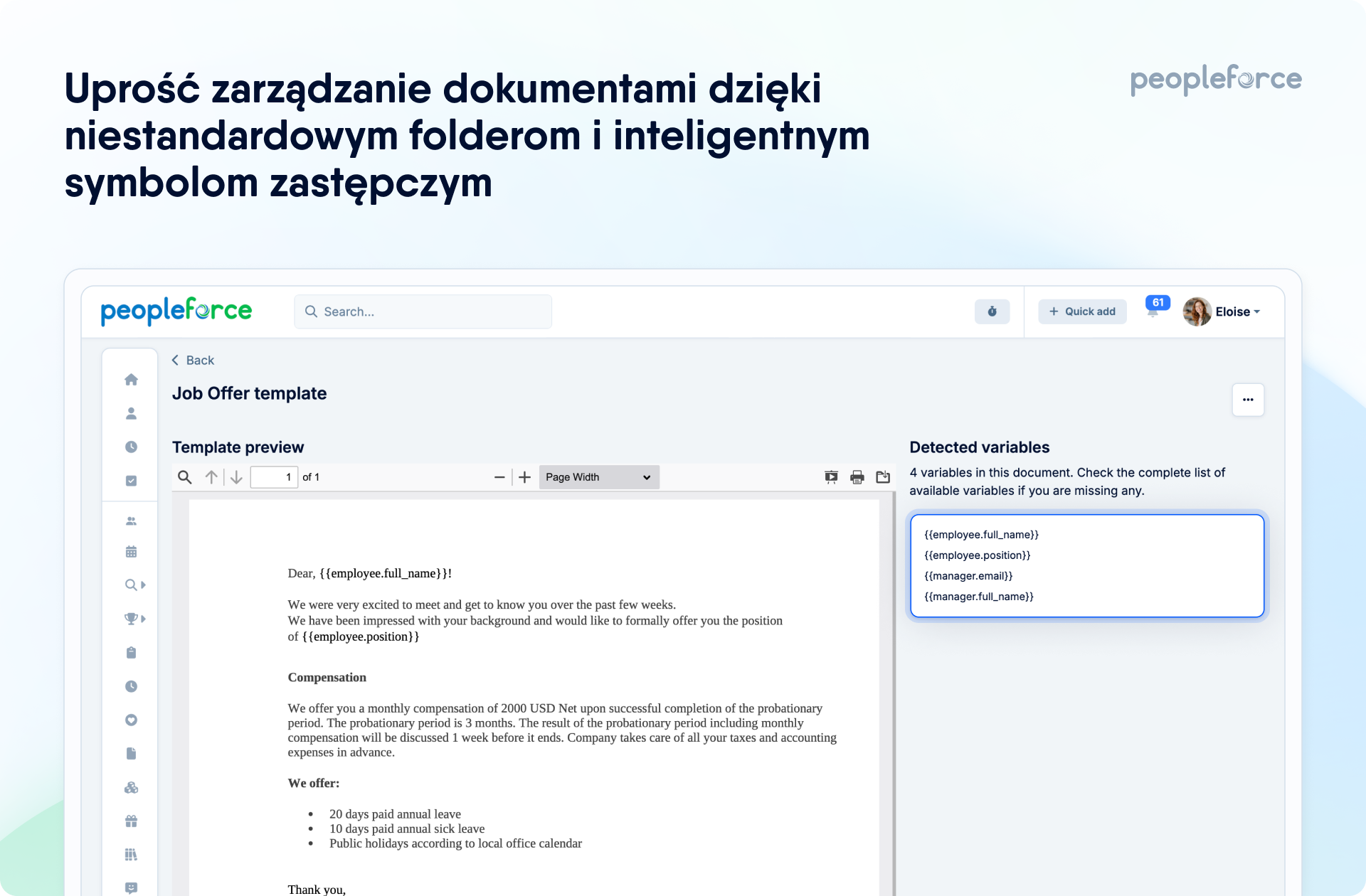Screen dimensions: 1366x896
Task: Open the Page Width zoom dropdown
Action: (x=599, y=477)
